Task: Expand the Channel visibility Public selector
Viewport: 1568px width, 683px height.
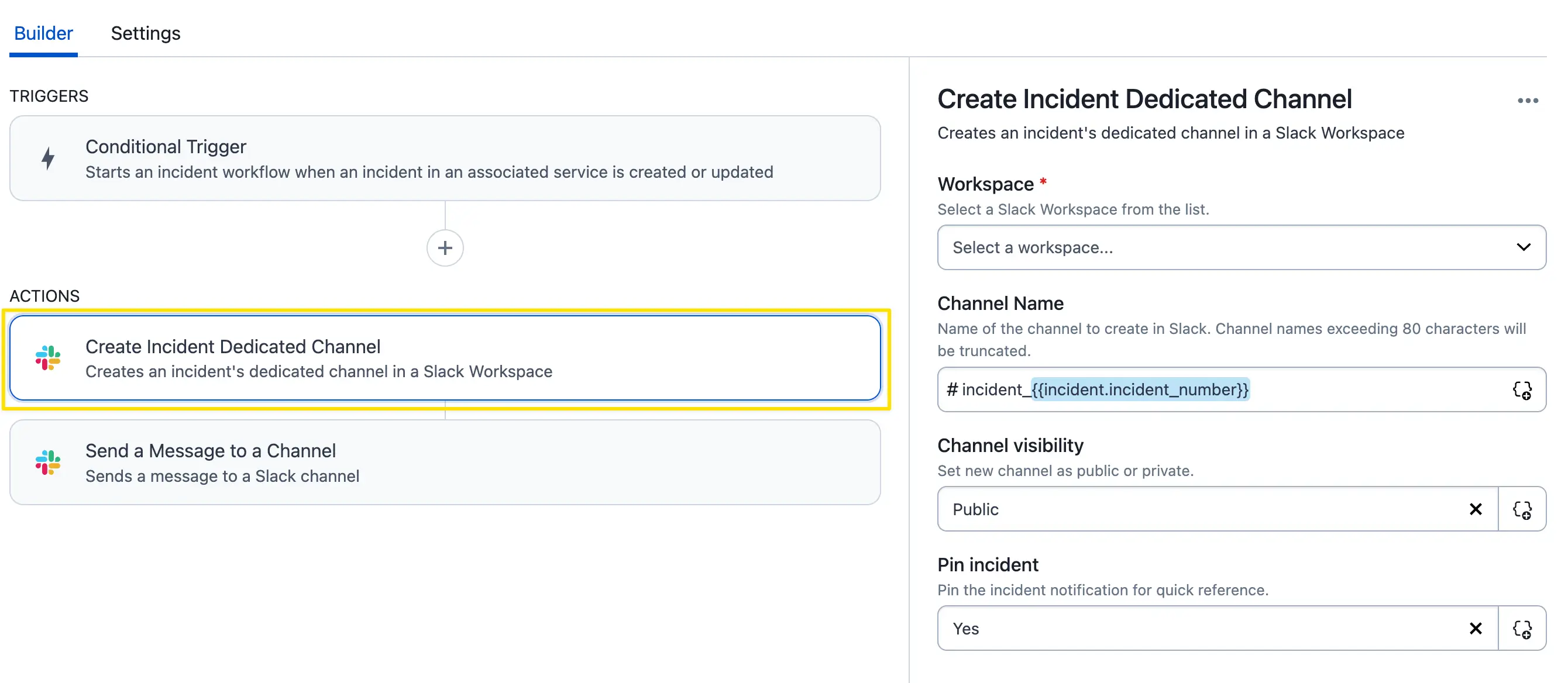Action: (x=1205, y=509)
